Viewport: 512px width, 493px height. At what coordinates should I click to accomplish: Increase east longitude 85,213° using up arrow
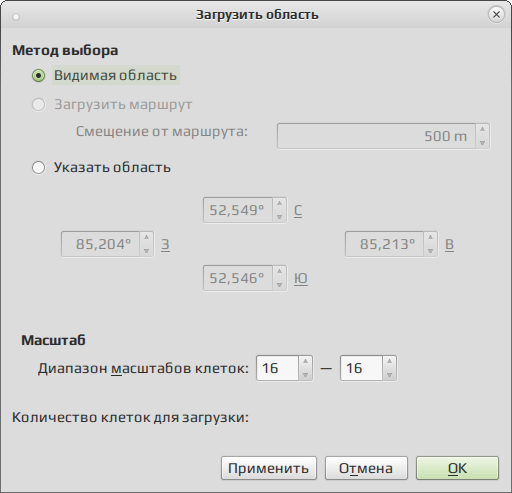[430, 238]
